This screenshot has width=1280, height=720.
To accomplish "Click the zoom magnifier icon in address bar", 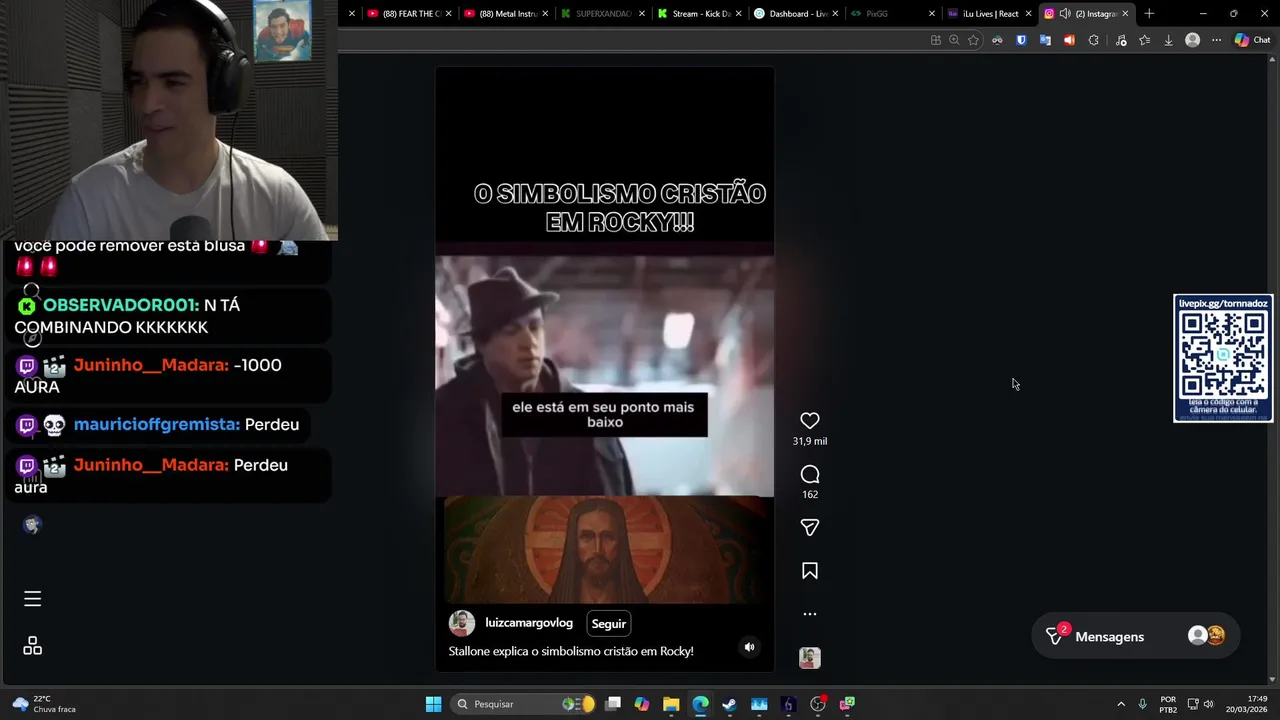I will click(x=954, y=40).
